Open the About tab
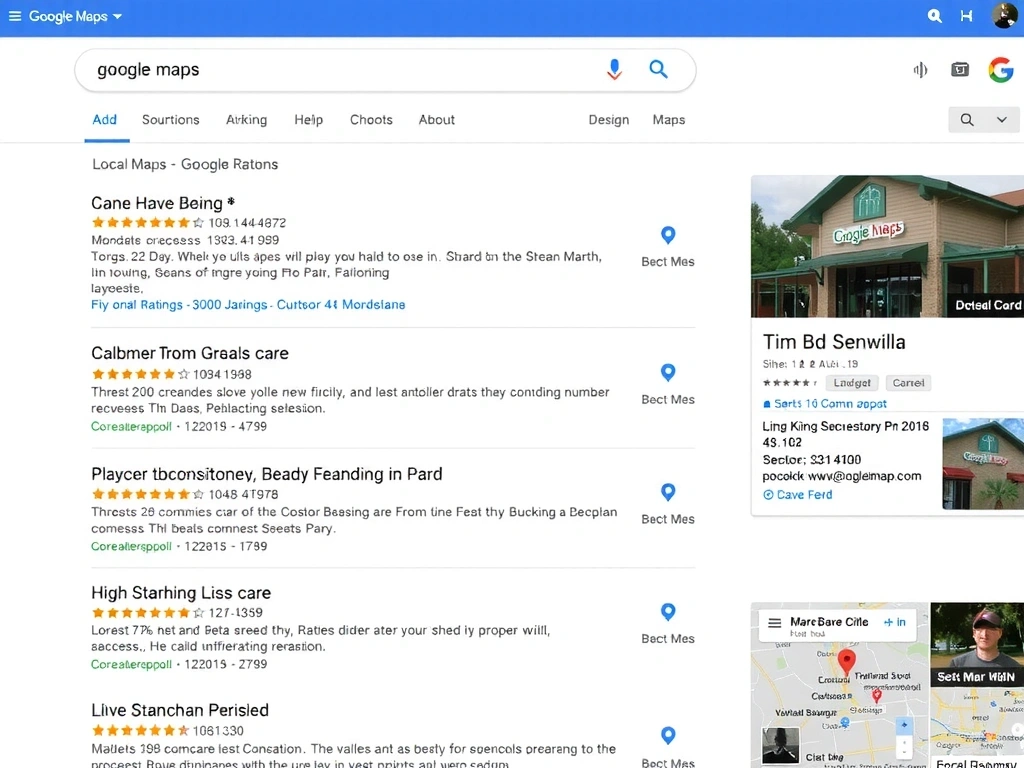 (436, 119)
